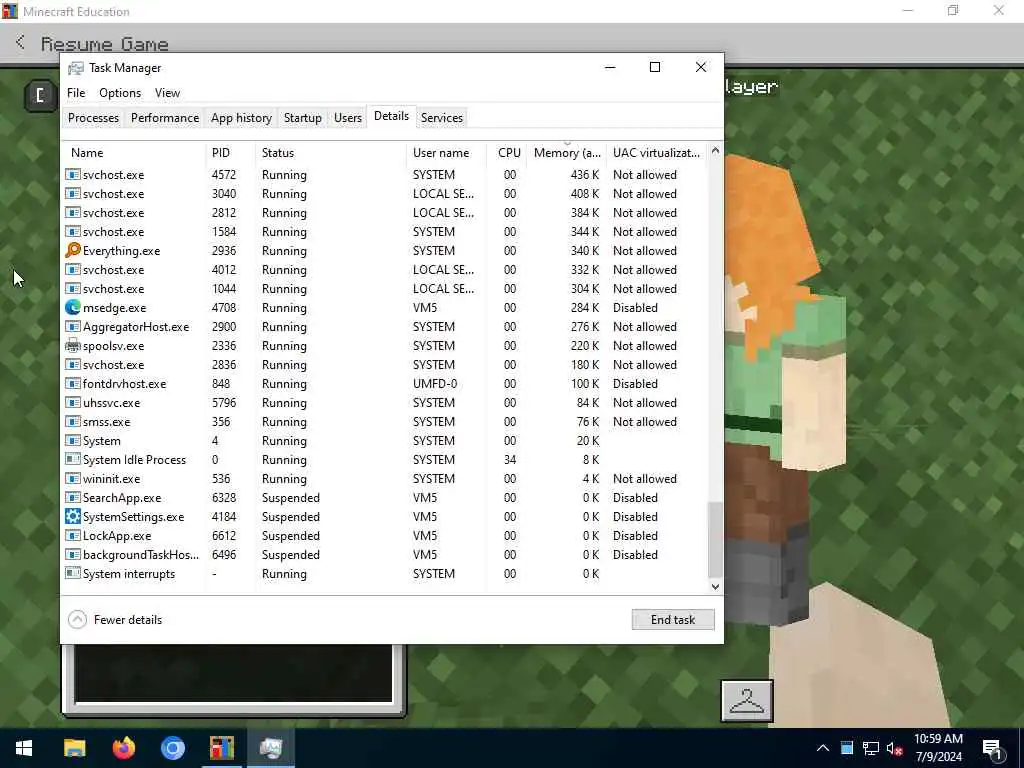
Task: Open the network tray icon
Action: [x=871, y=749]
